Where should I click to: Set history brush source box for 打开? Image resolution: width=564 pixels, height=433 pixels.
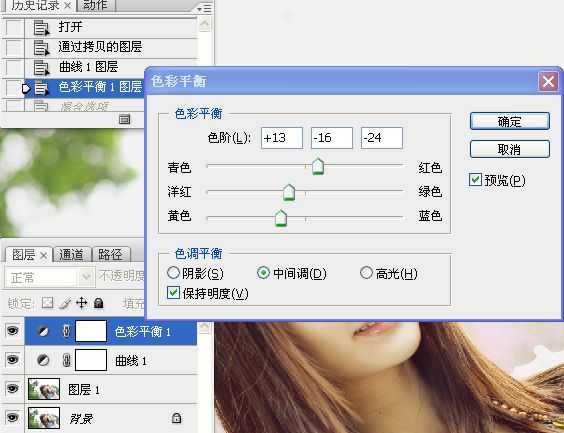click(x=14, y=27)
